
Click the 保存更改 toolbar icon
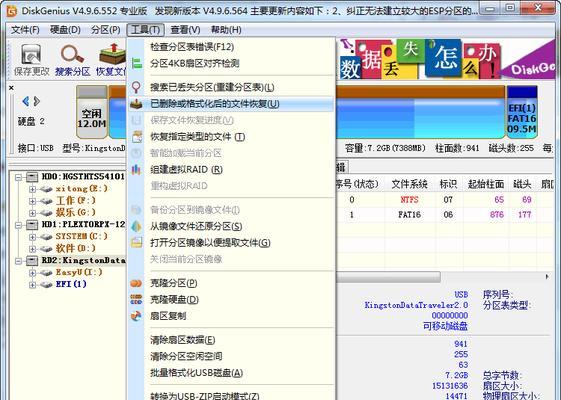(31, 59)
